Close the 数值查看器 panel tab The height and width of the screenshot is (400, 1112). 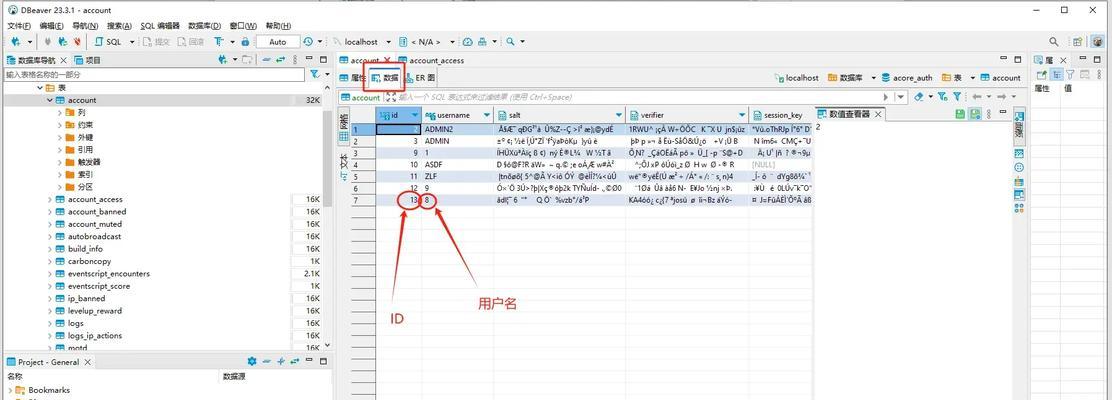click(878, 114)
